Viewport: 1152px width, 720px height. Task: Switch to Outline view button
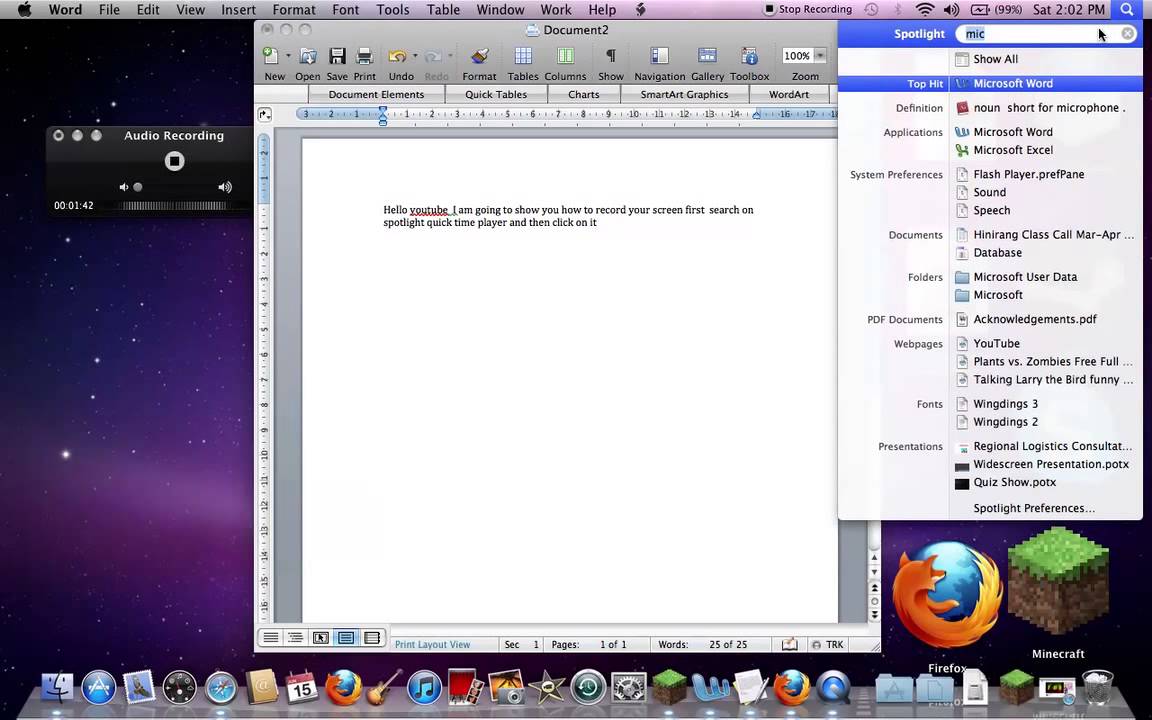295,638
